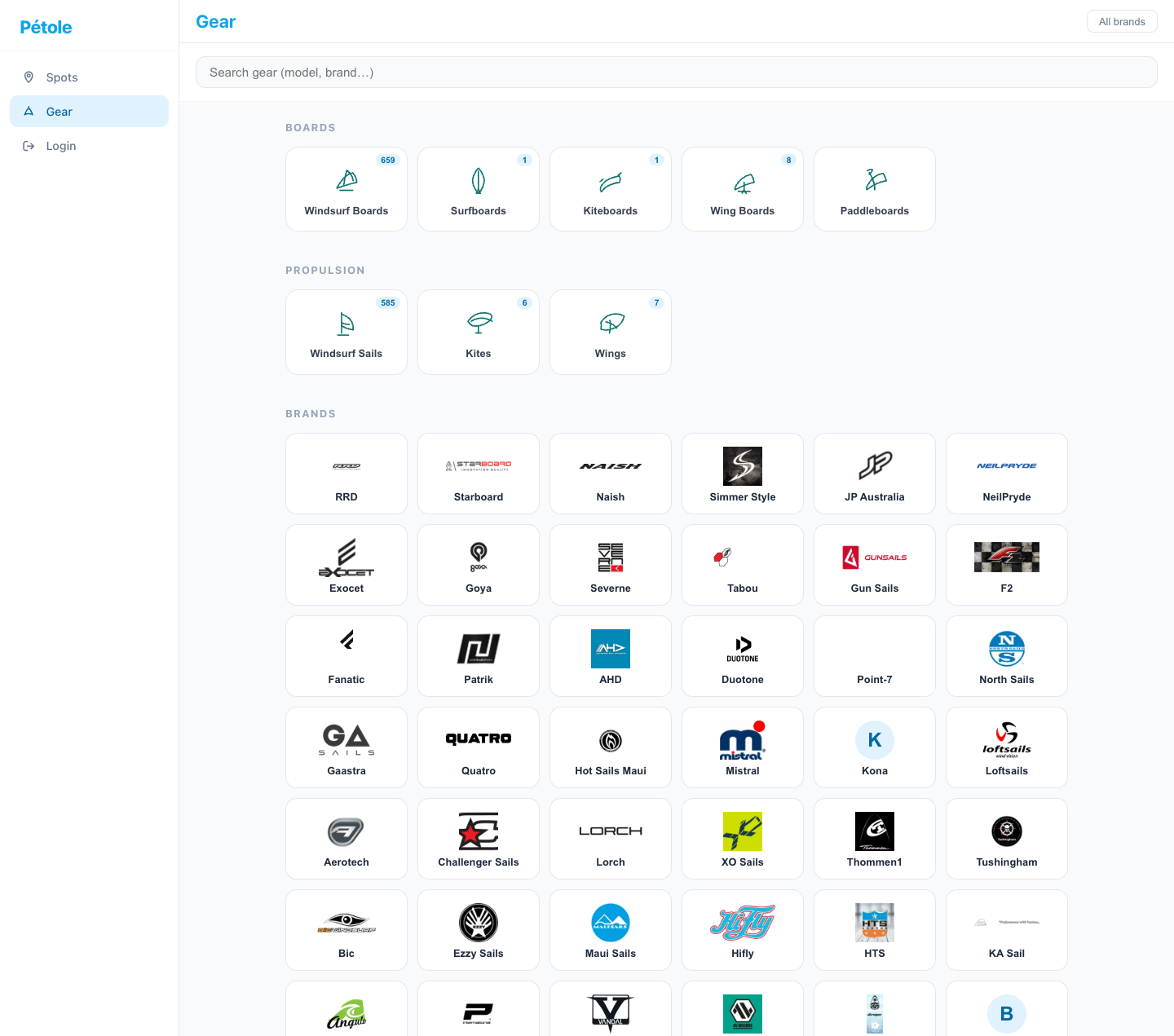Open Surfboards category card
The width and height of the screenshot is (1174, 1036).
[479, 189]
